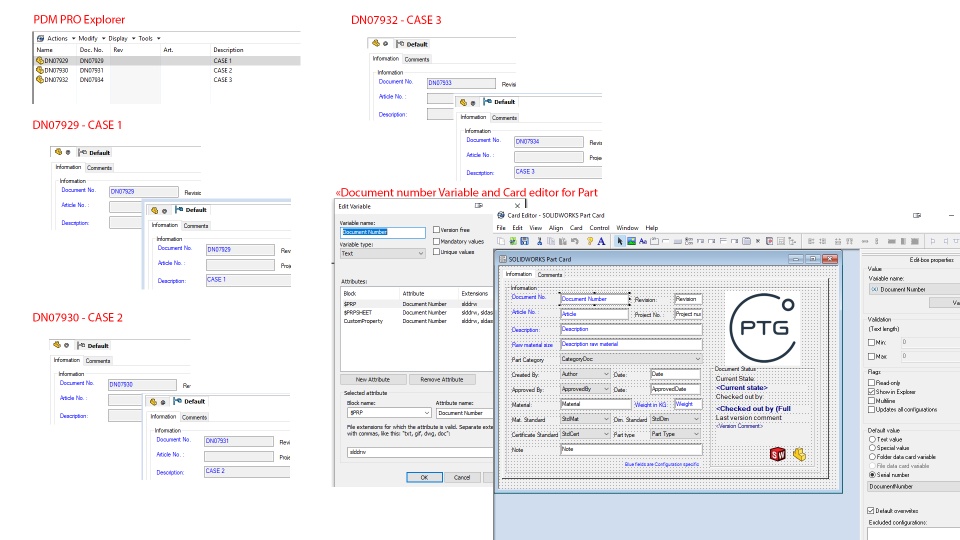Click the DN07932 file icon in PDM Explorer
Screen dimensions: 960x540
(x=40, y=80)
